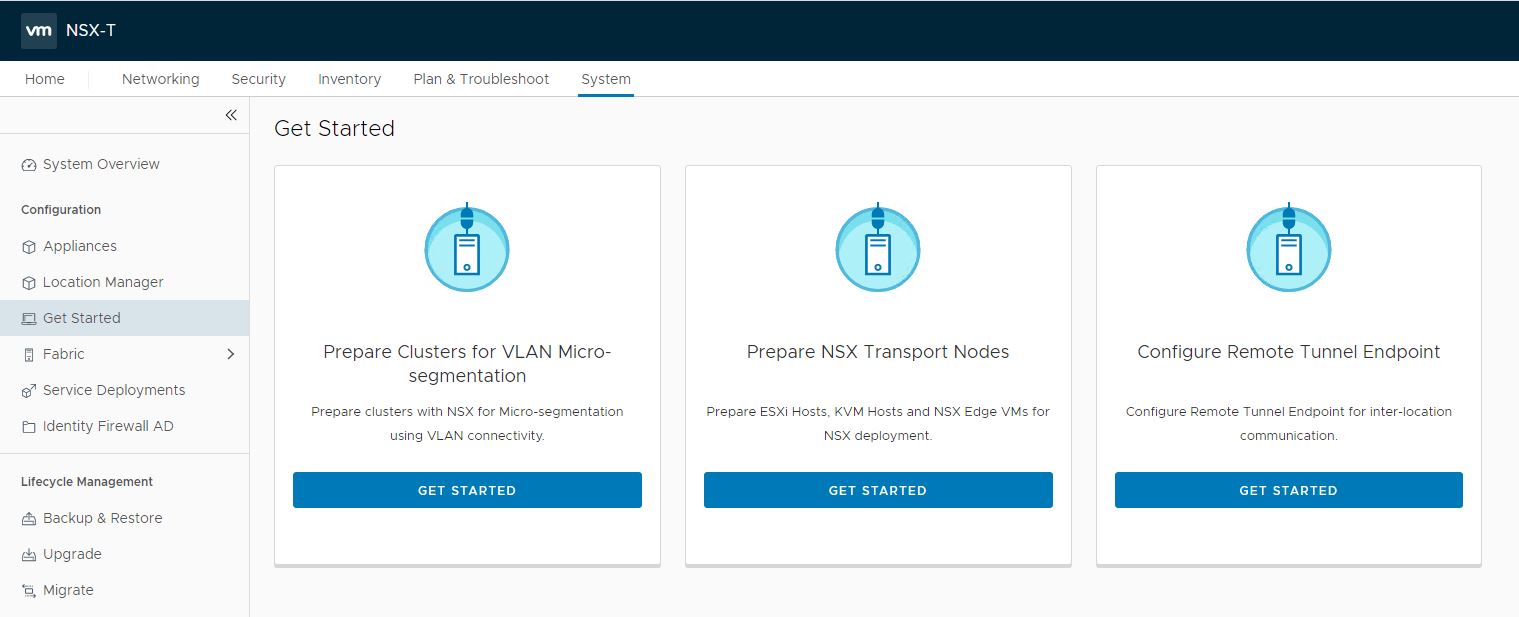The height and width of the screenshot is (617, 1519).
Task: Expand the Fabric submenu arrow
Action: [x=231, y=354]
